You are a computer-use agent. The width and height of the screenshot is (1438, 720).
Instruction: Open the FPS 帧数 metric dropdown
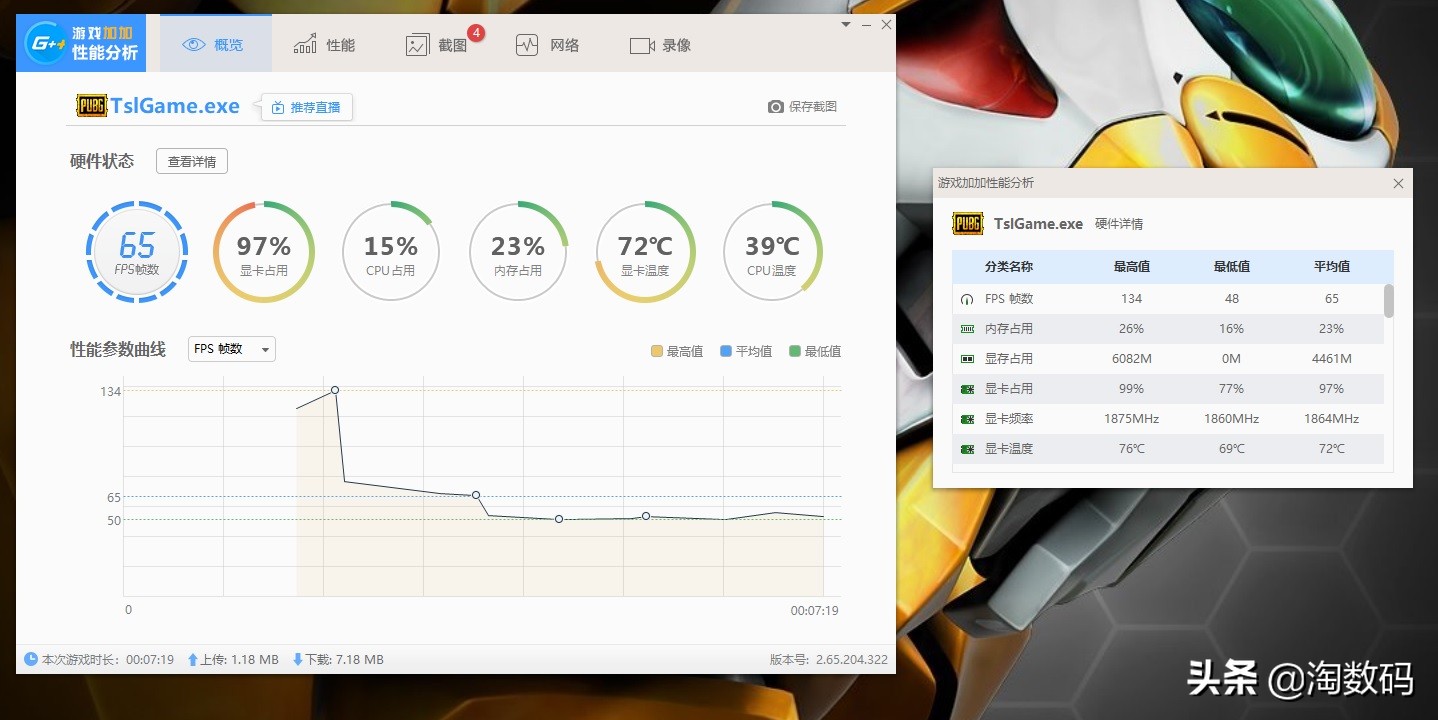coord(231,349)
